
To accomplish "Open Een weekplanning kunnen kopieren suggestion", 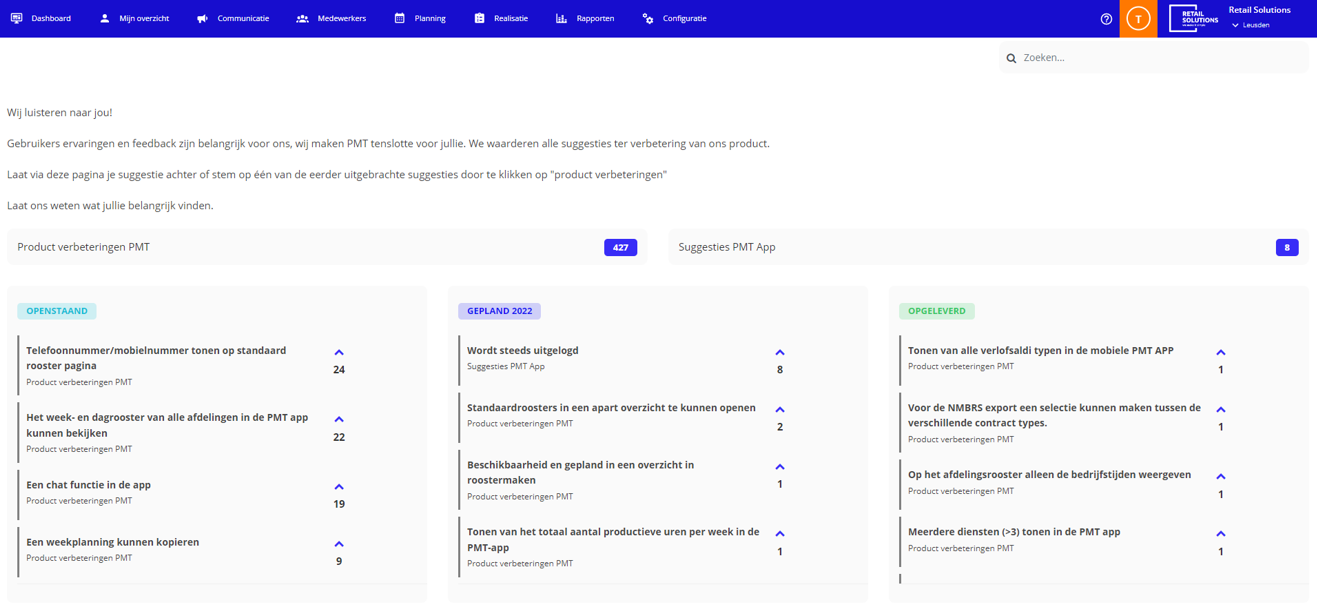I will click(x=112, y=542).
